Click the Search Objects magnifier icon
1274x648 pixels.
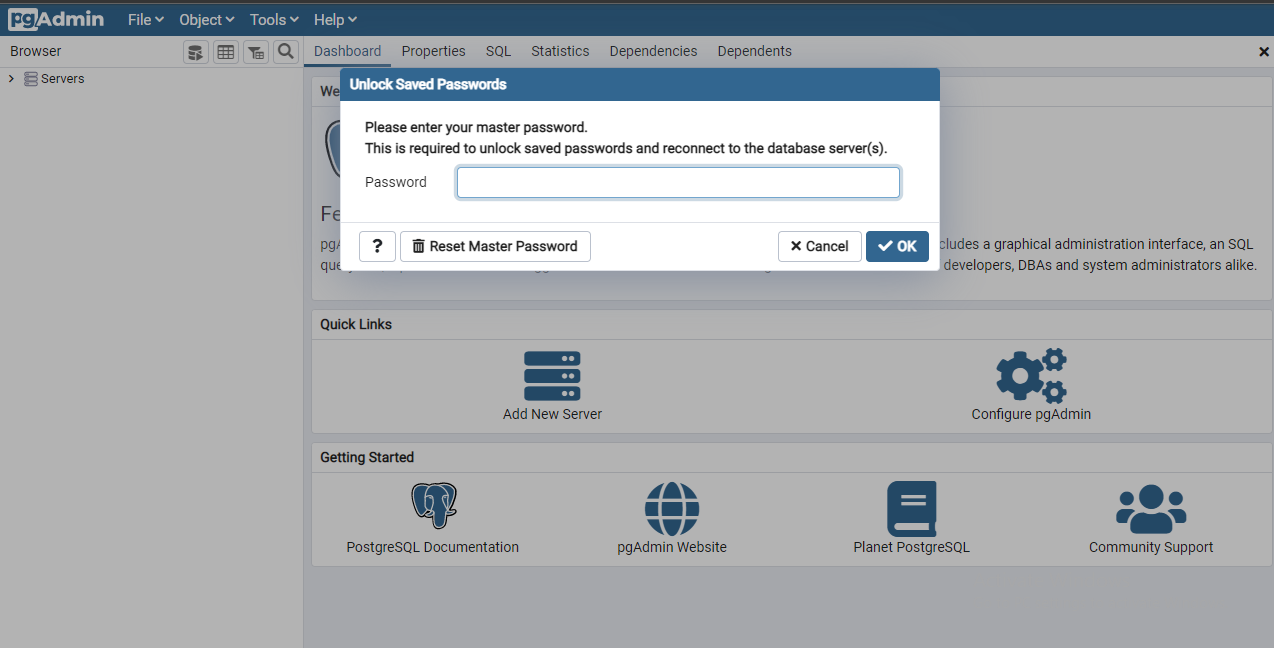(x=286, y=52)
